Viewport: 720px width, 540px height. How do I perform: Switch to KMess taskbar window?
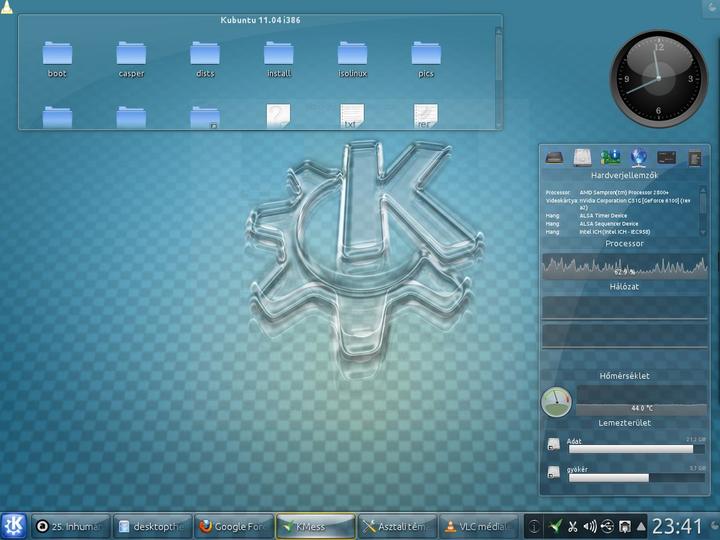tap(315, 526)
